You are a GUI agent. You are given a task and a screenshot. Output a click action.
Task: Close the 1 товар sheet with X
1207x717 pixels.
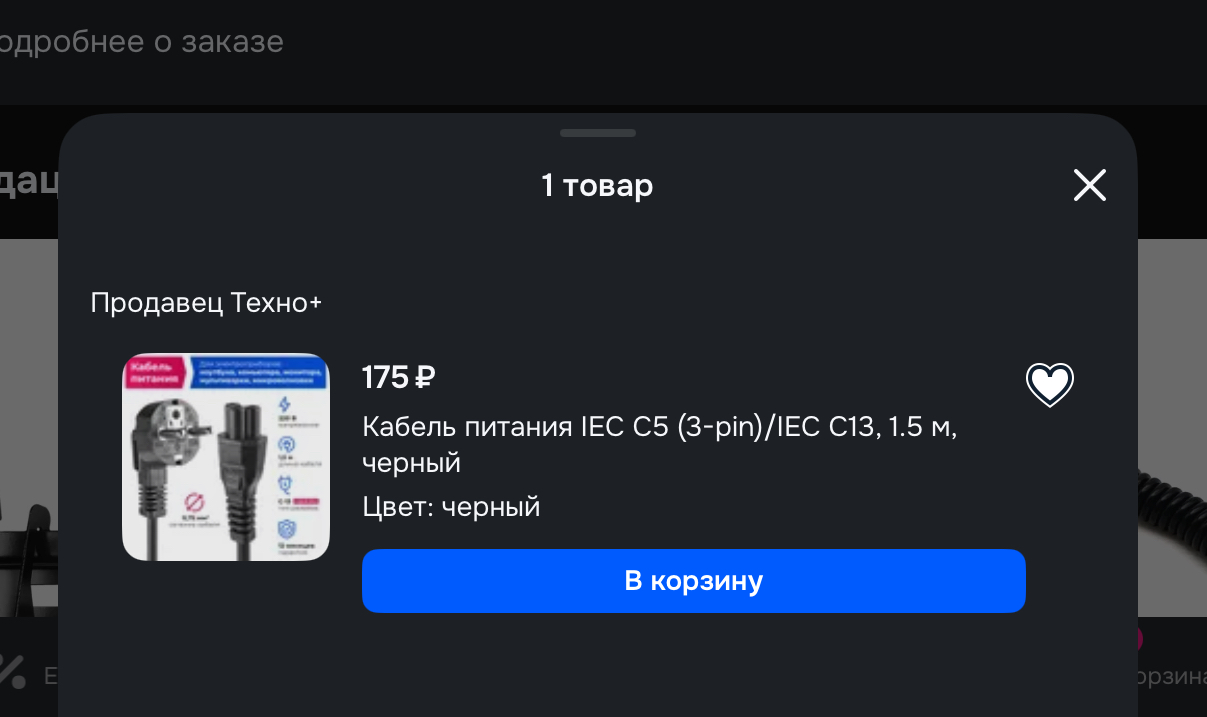click(x=1089, y=185)
